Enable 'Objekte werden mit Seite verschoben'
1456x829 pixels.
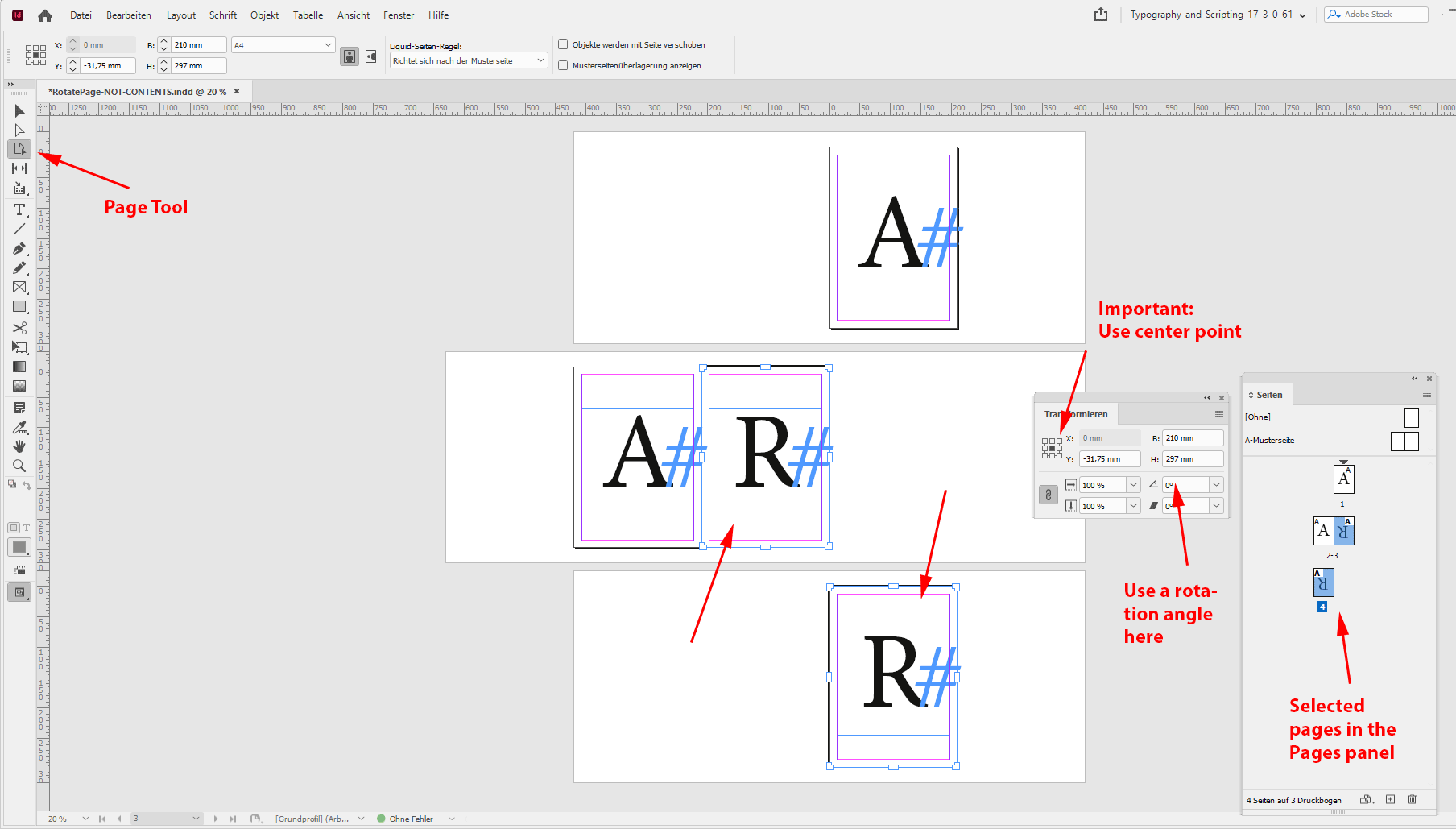point(563,44)
